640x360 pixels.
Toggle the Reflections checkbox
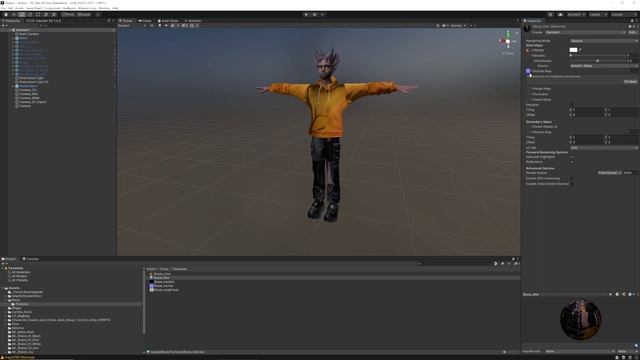571,162
